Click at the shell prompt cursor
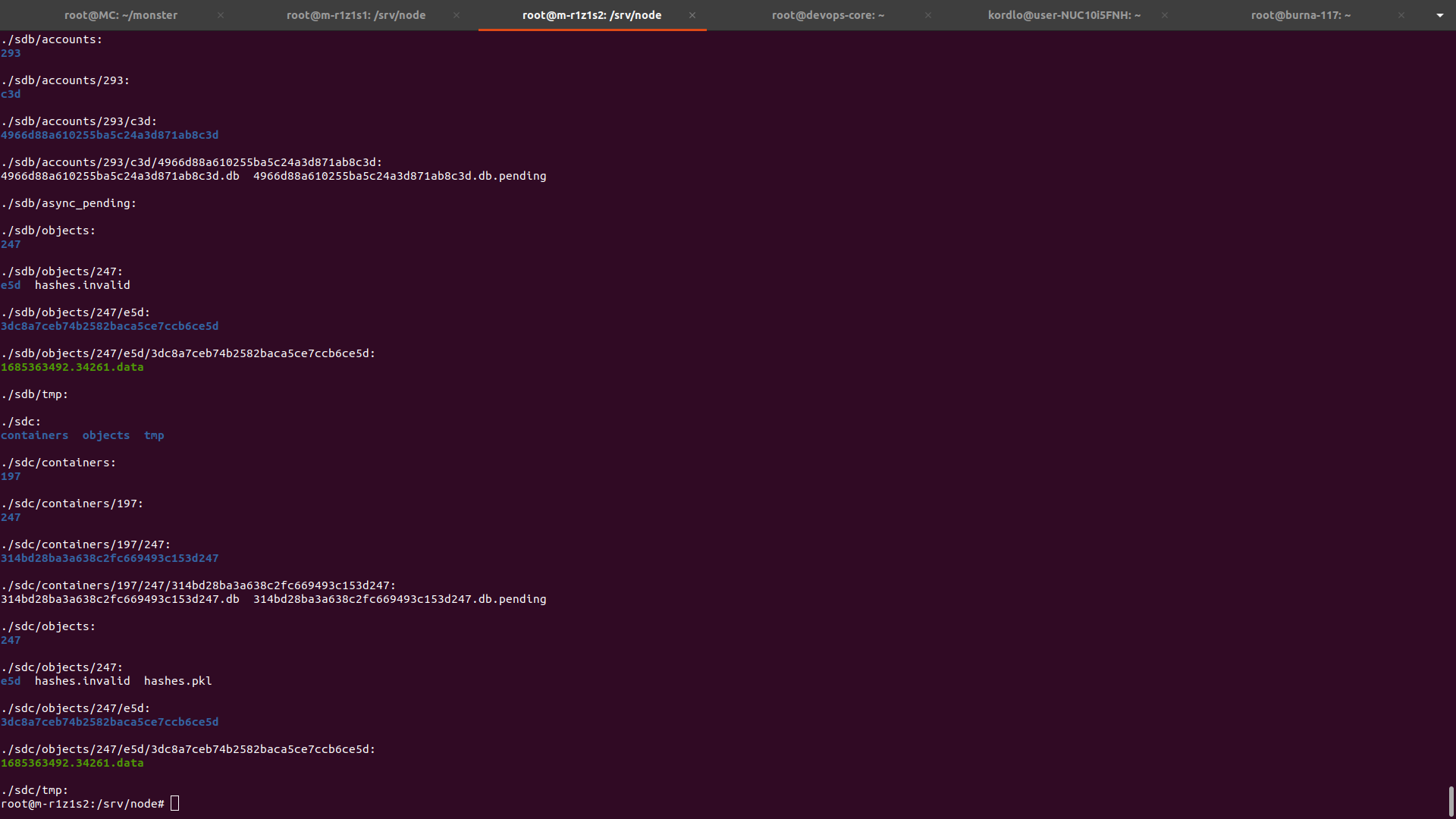Image resolution: width=1456 pixels, height=819 pixels. pyautogui.click(x=175, y=804)
